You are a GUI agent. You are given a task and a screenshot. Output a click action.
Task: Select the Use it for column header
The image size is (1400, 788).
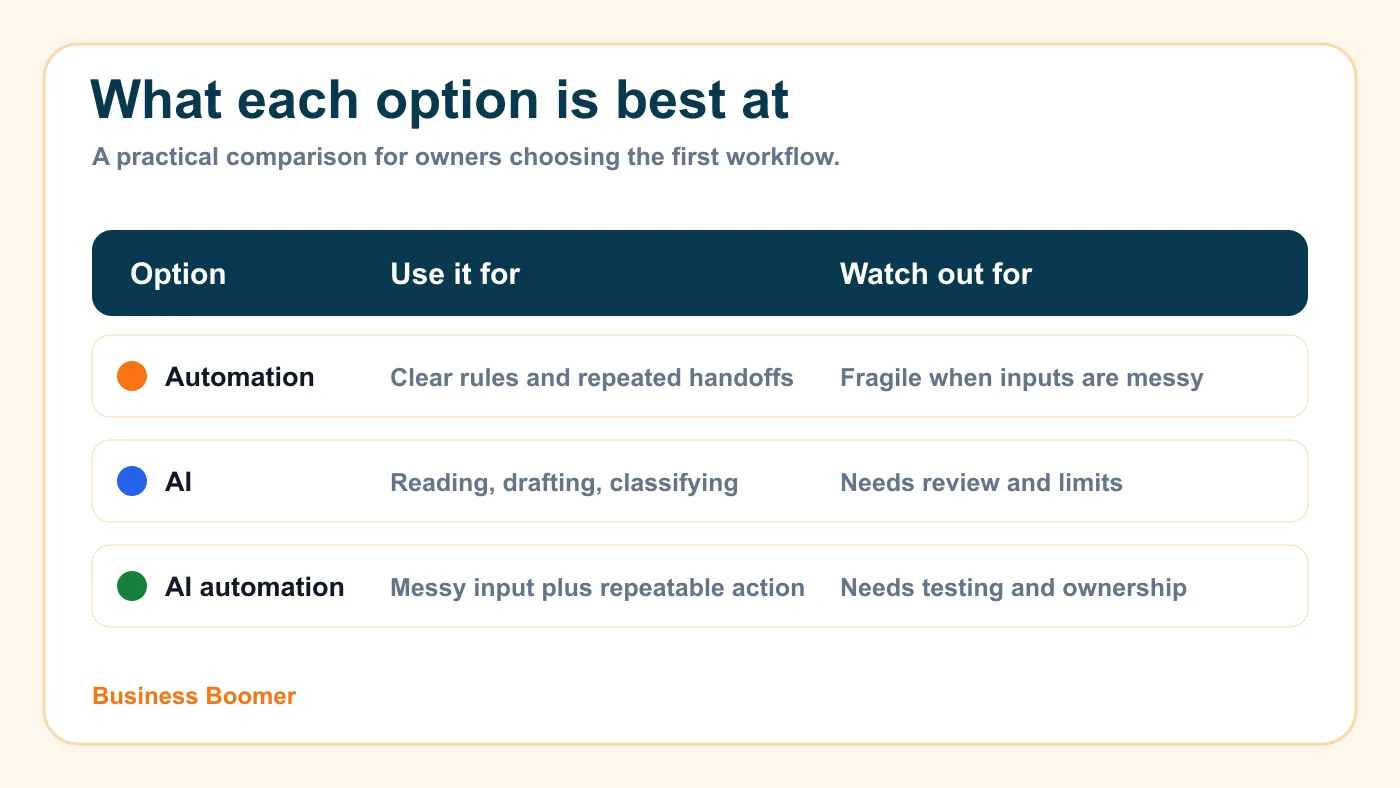tap(455, 274)
